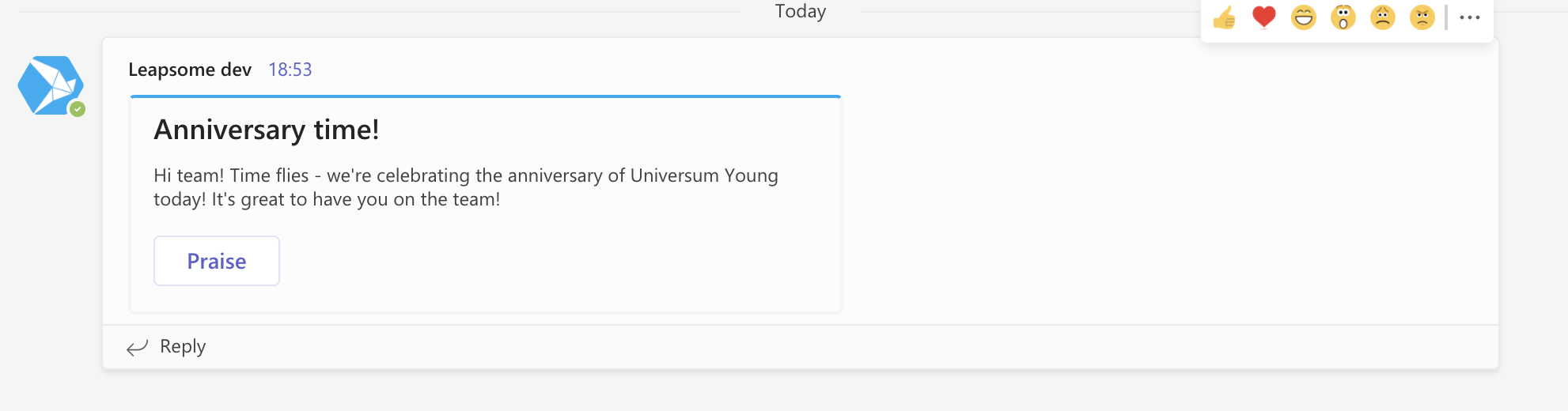React with the sad face emoji
The width and height of the screenshot is (1568, 411).
tap(1383, 17)
